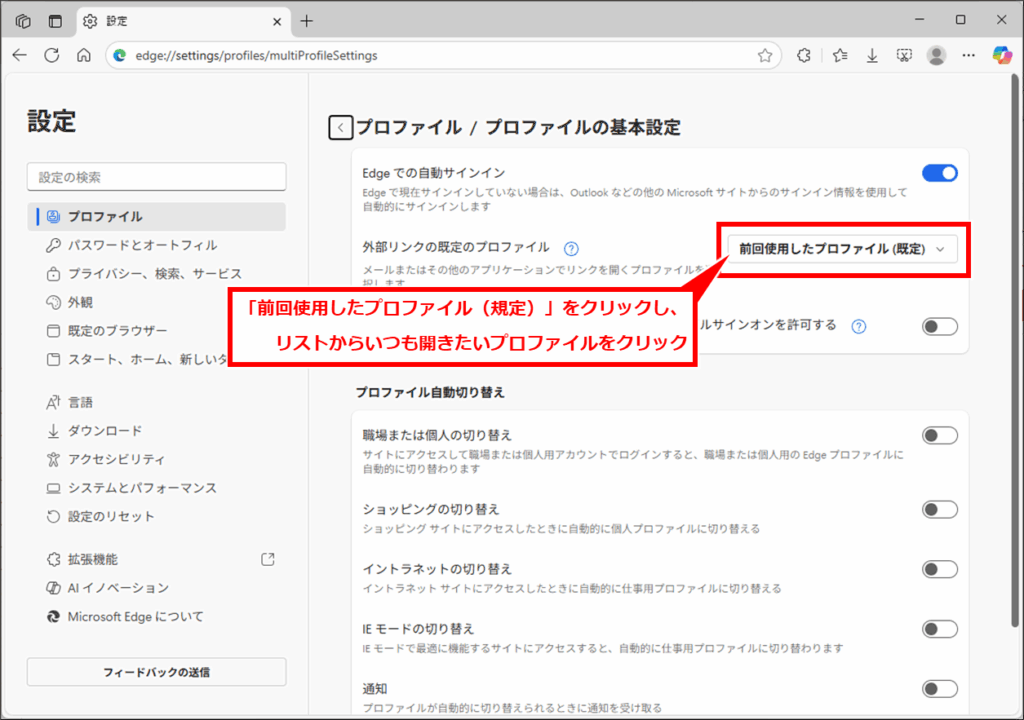Turn on the ショッピングの切り替え toggle
This screenshot has height=720, width=1024.
(x=938, y=509)
